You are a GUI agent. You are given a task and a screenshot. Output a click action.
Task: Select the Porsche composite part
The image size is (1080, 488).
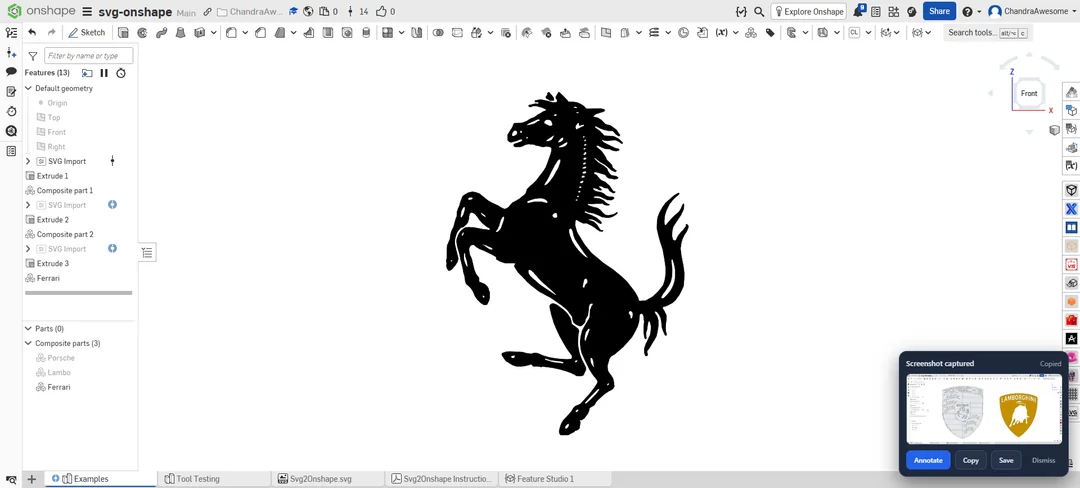pos(61,358)
